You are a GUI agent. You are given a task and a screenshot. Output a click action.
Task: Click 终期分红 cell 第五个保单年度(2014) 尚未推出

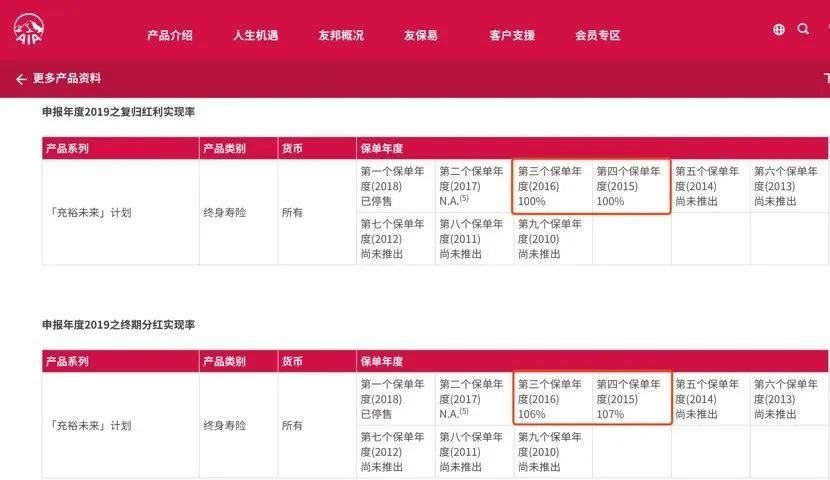(x=711, y=399)
